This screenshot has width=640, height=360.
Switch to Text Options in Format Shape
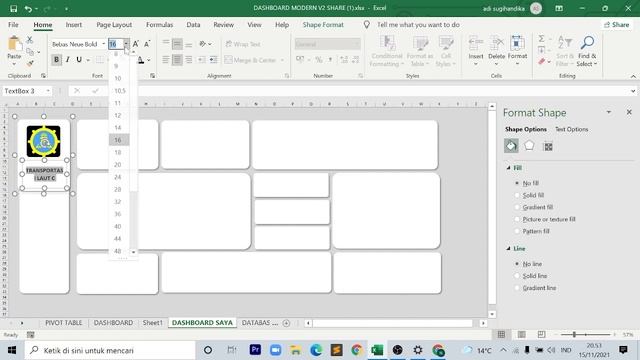coord(571,129)
